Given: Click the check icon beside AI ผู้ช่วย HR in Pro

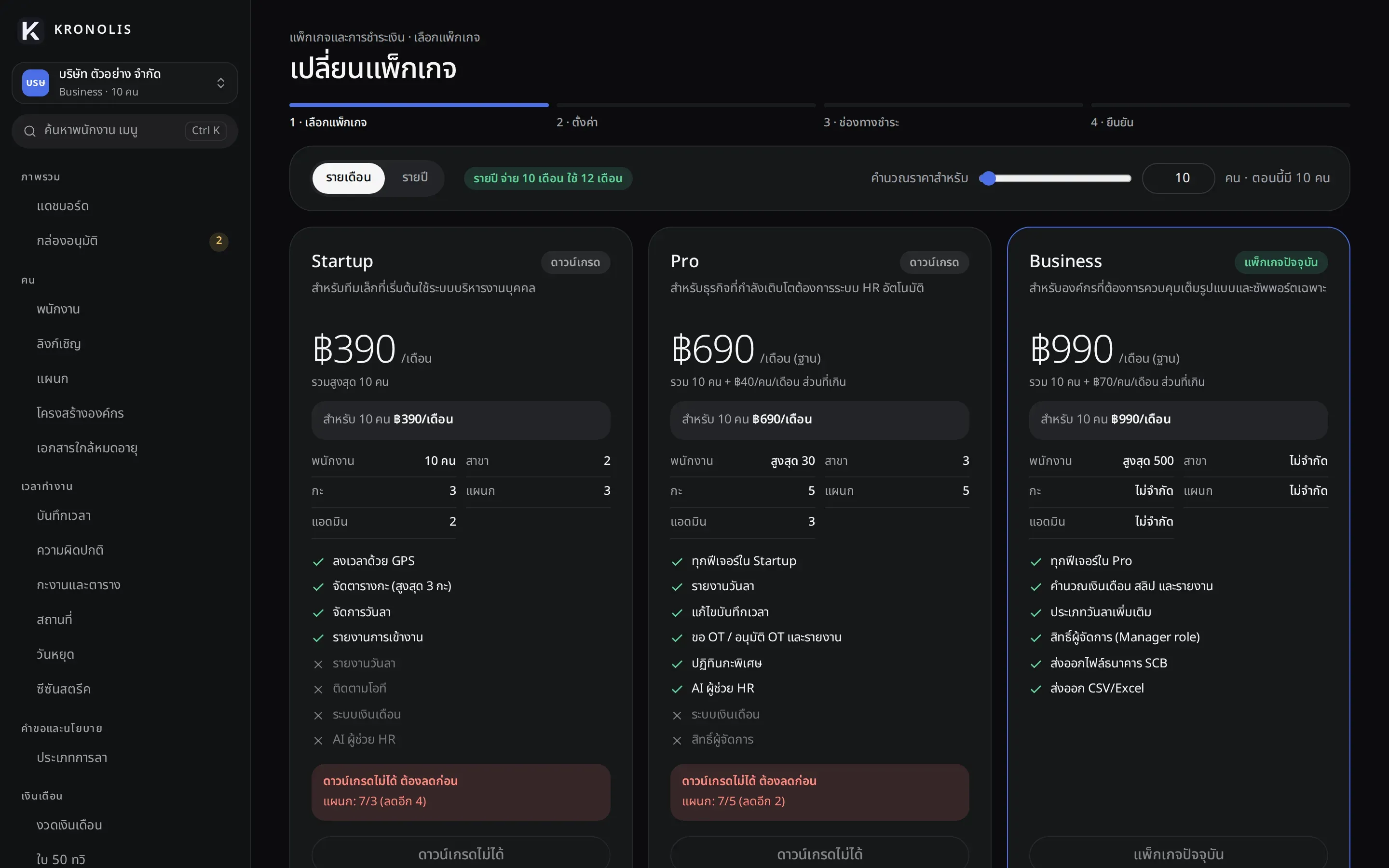Looking at the screenshot, I should pyautogui.click(x=677, y=689).
